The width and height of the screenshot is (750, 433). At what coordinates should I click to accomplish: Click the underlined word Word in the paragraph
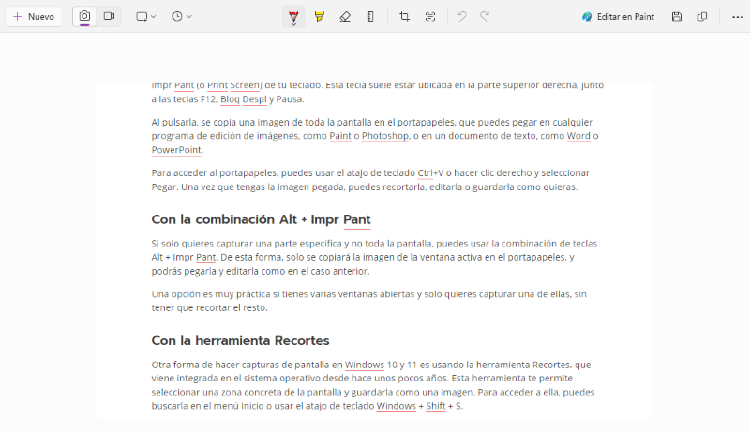point(579,136)
